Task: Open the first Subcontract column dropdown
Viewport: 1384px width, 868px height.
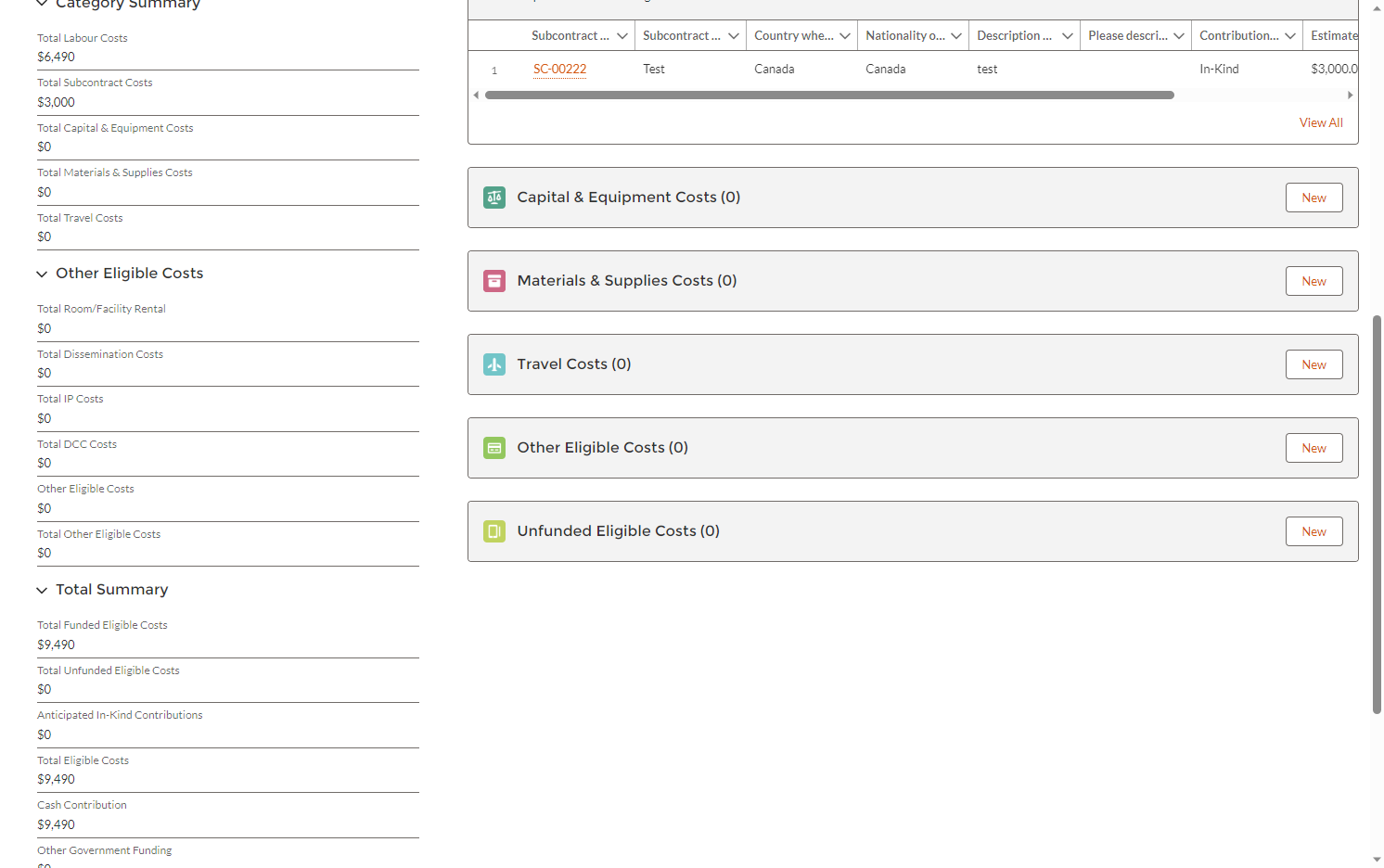Action: coord(622,36)
